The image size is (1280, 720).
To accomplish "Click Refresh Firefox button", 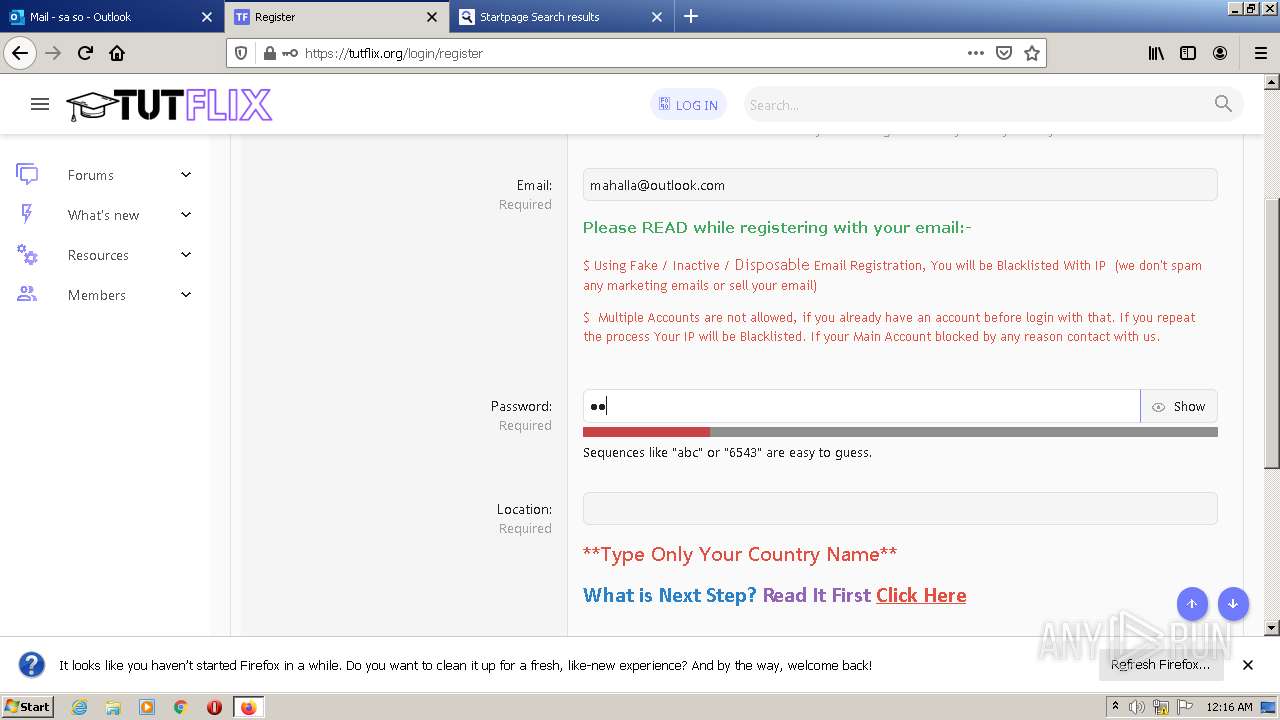I will [1160, 664].
